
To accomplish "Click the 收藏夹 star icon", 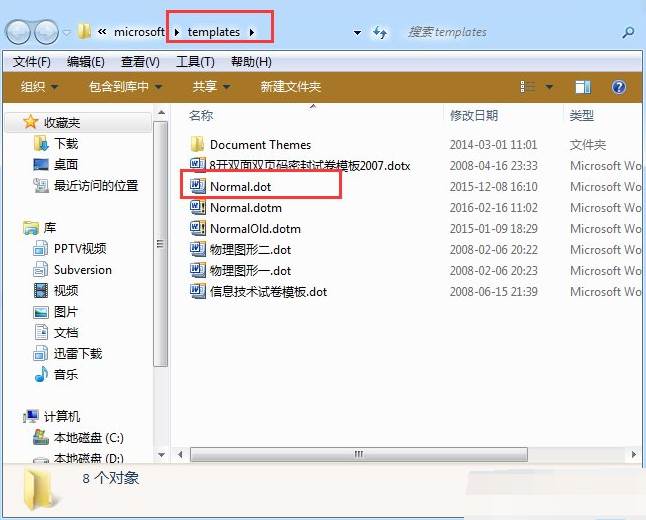I will (30, 122).
